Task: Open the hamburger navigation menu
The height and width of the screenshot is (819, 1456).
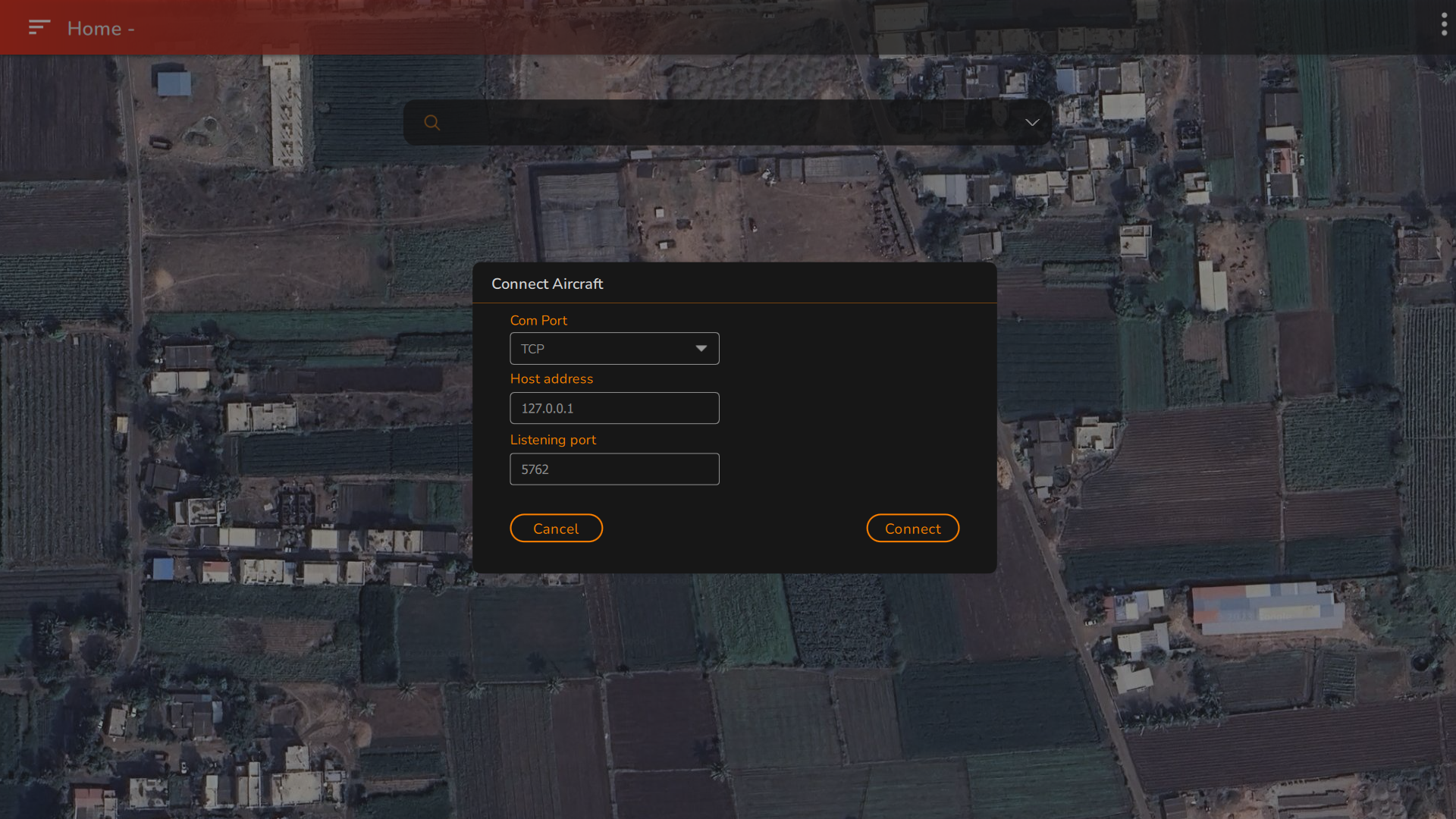Action: [x=39, y=28]
